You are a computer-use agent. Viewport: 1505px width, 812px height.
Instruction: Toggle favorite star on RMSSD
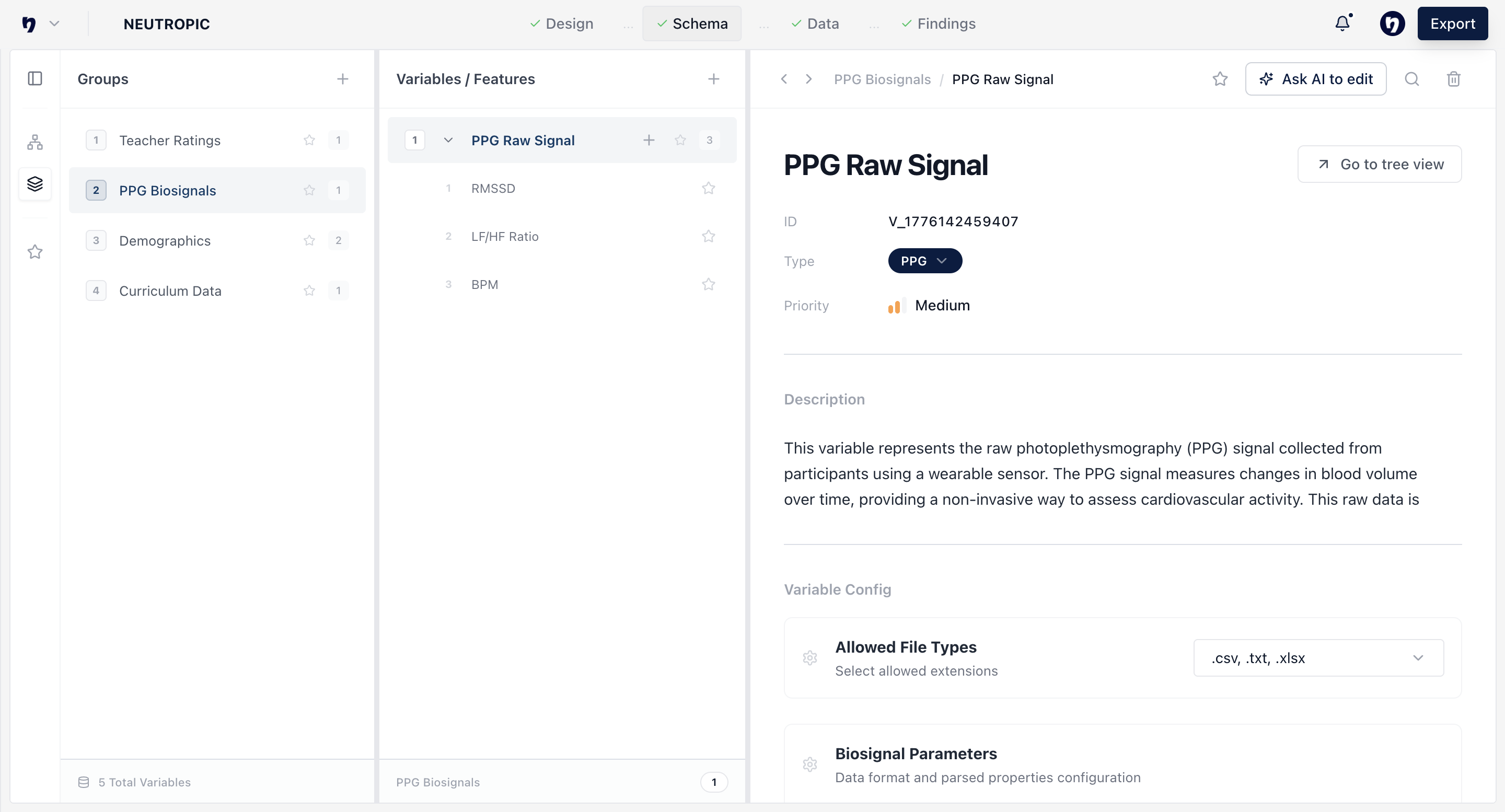click(x=708, y=188)
